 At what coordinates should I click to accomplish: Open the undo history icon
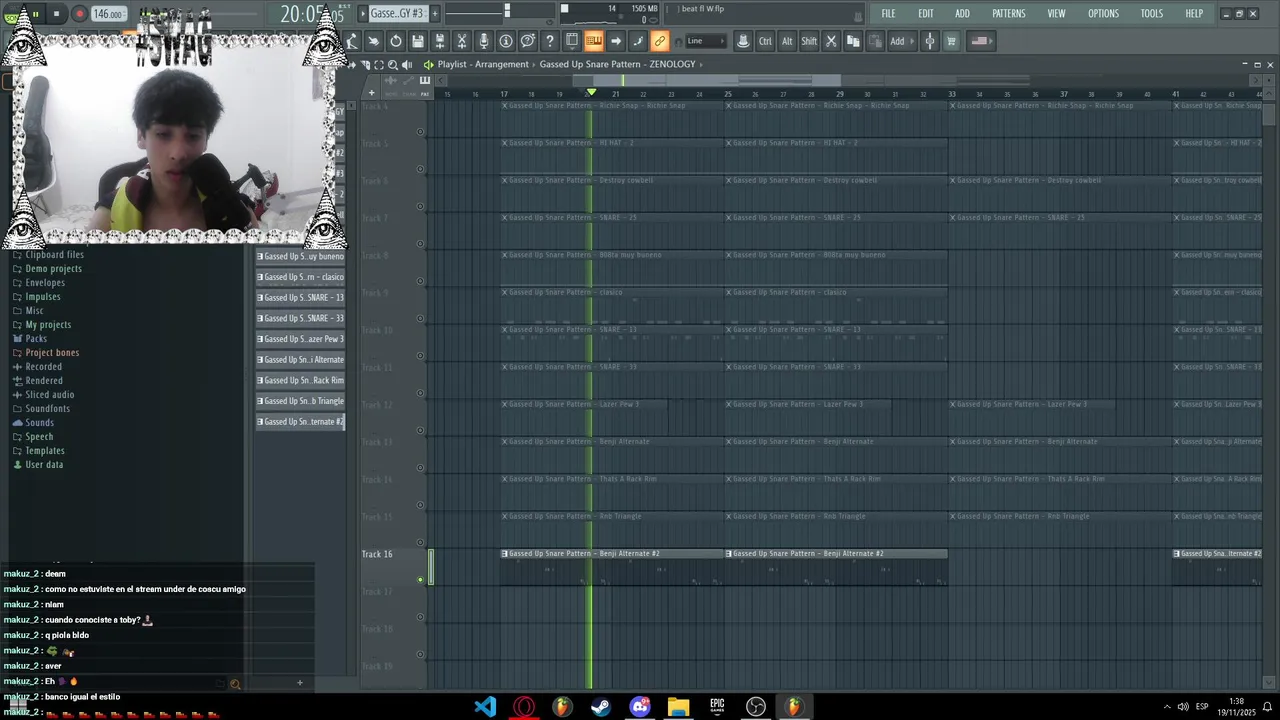[x=396, y=41]
